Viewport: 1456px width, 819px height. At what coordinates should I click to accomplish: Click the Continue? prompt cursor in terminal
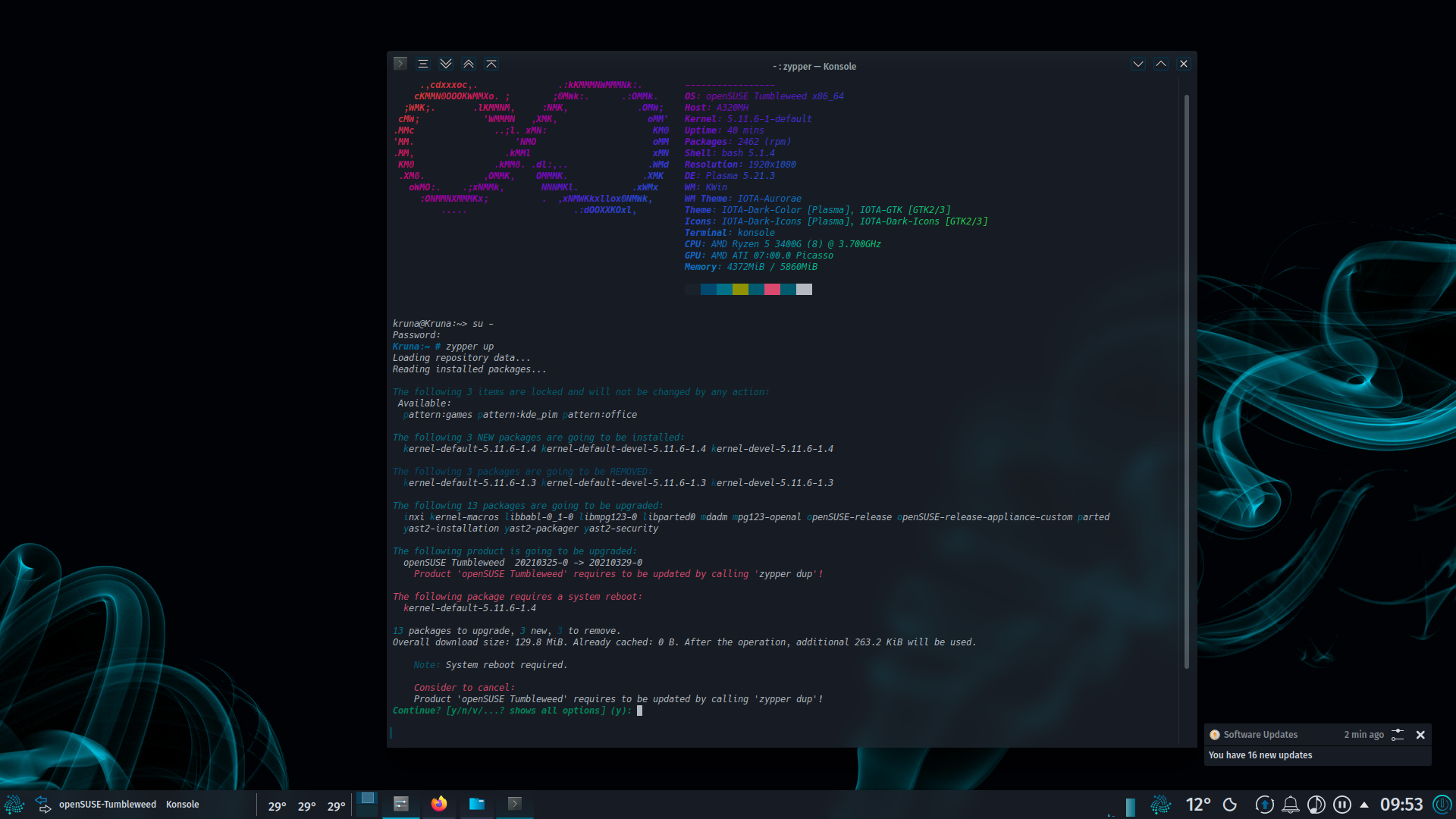tap(639, 711)
